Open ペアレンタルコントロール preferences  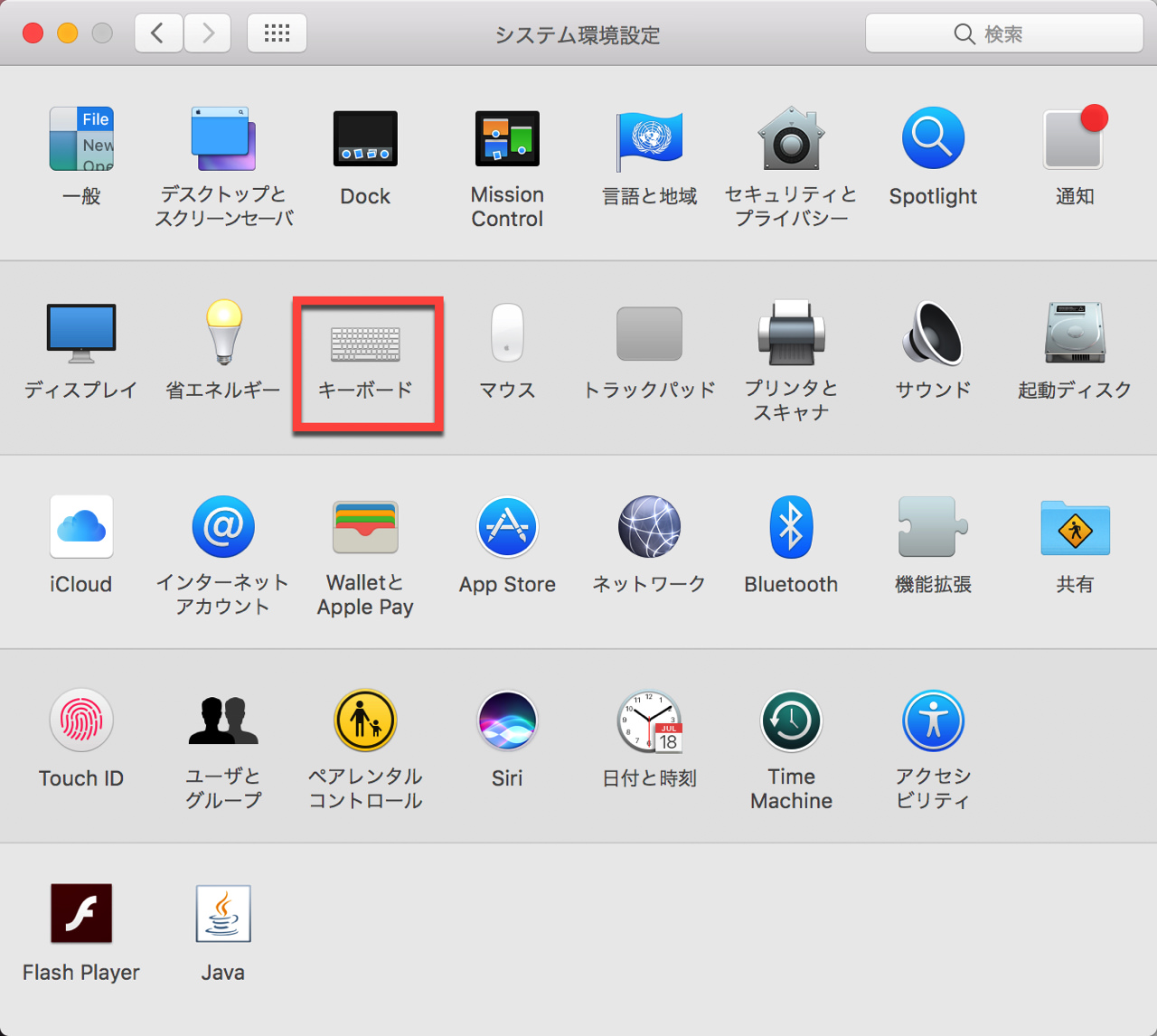point(365,720)
